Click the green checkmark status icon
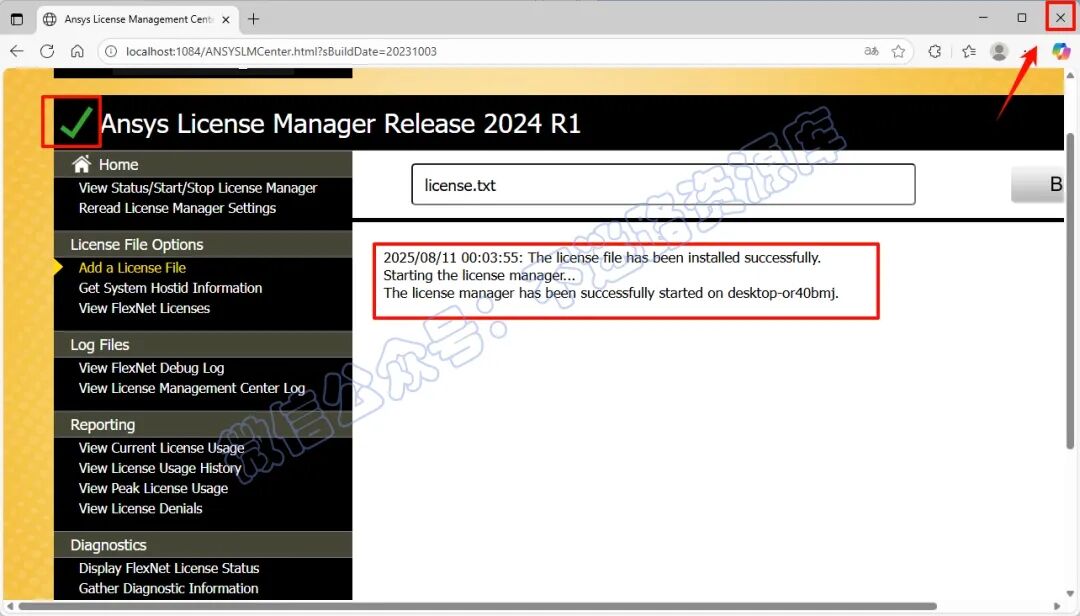Viewport: 1080px width, 616px height. [x=75, y=123]
